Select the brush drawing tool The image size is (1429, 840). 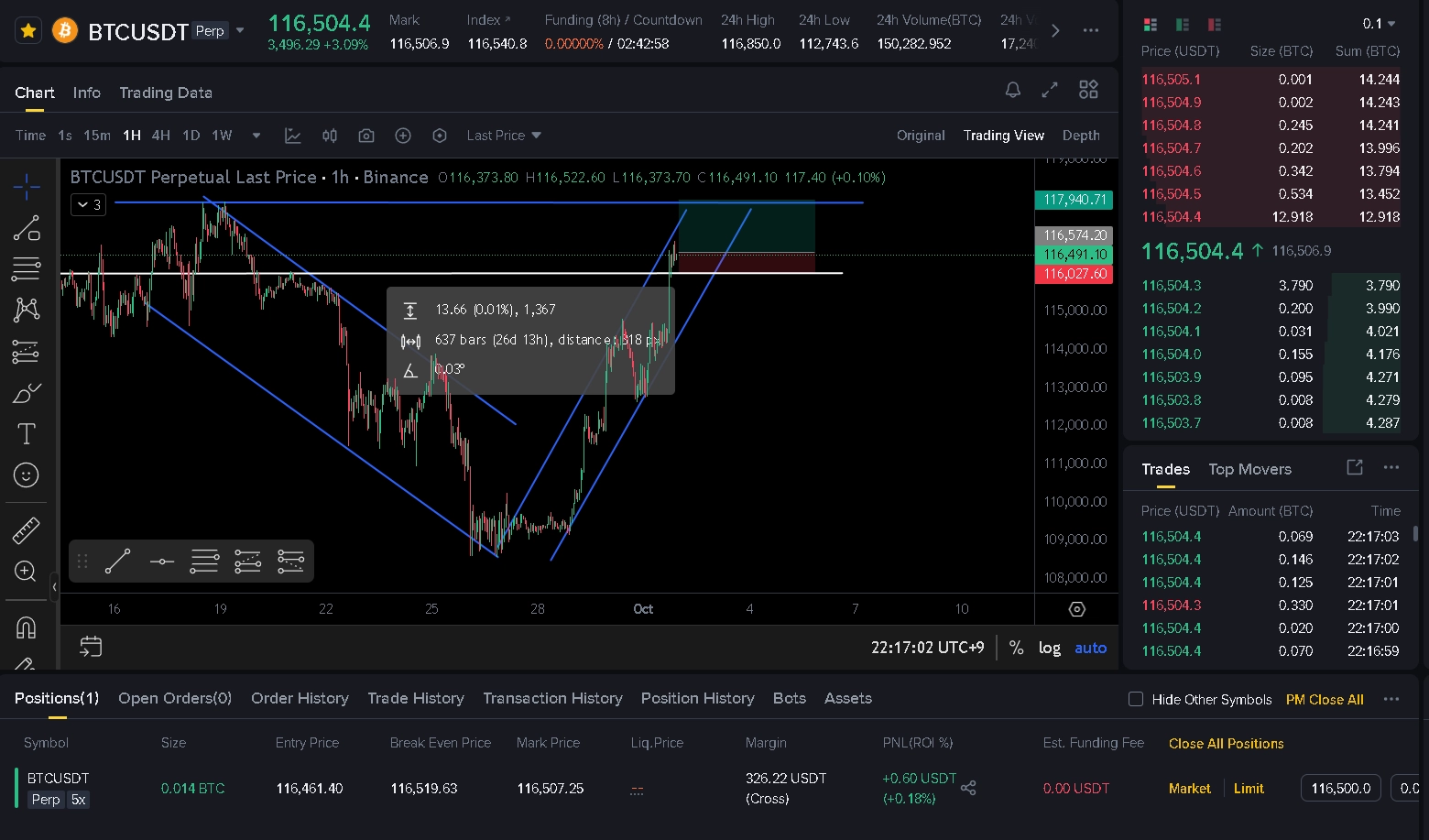[x=27, y=393]
